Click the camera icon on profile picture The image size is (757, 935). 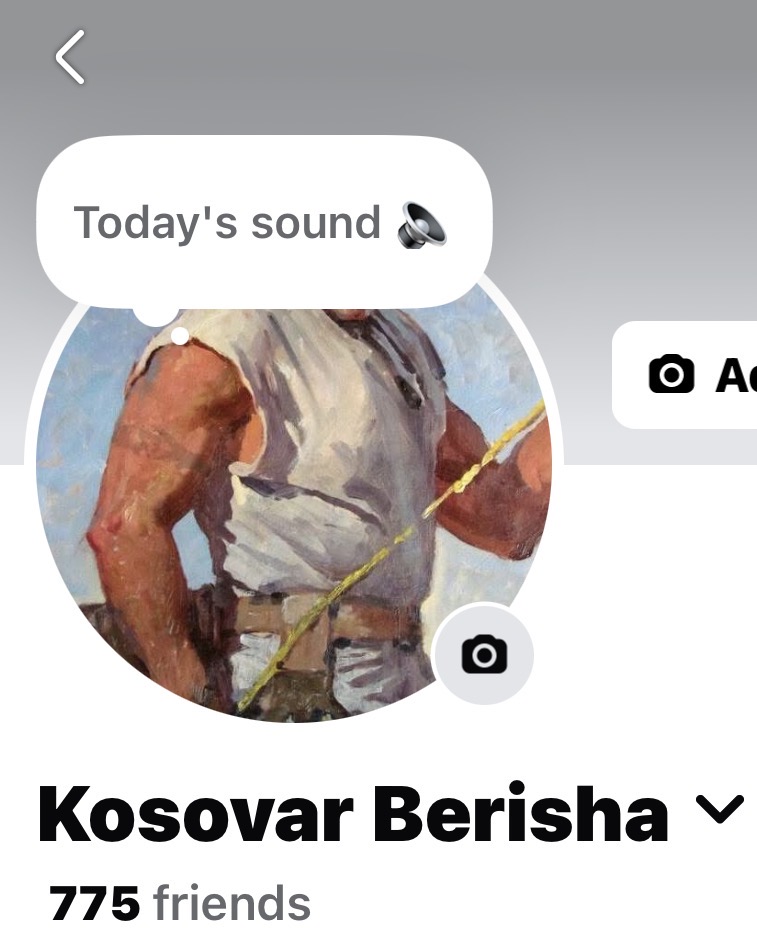(x=484, y=654)
